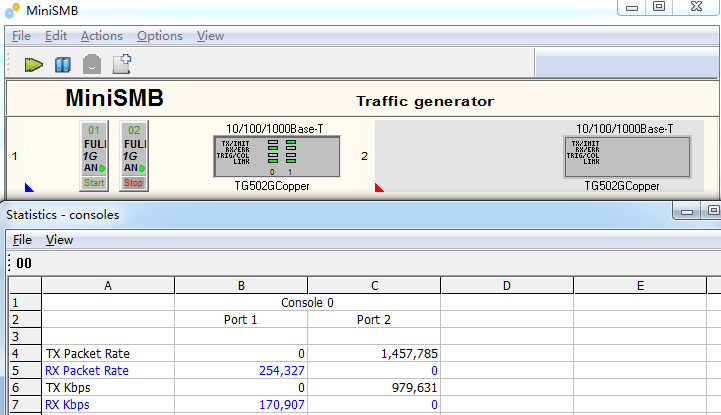
Task: Click the value 254,327 cell
Action: click(x=241, y=370)
